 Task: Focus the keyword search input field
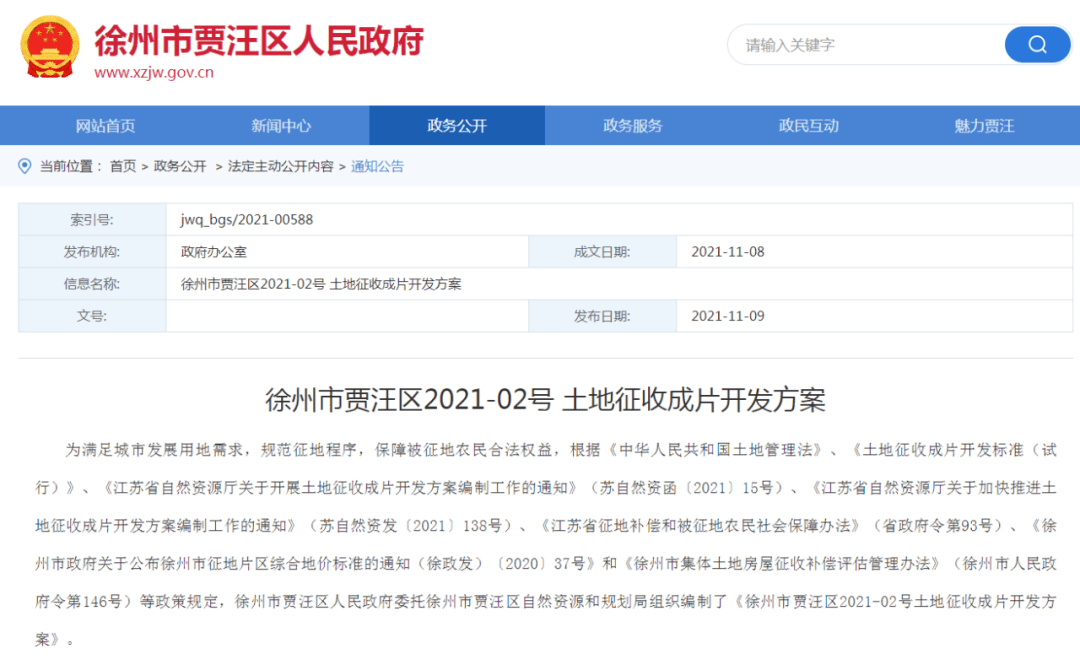(x=868, y=45)
